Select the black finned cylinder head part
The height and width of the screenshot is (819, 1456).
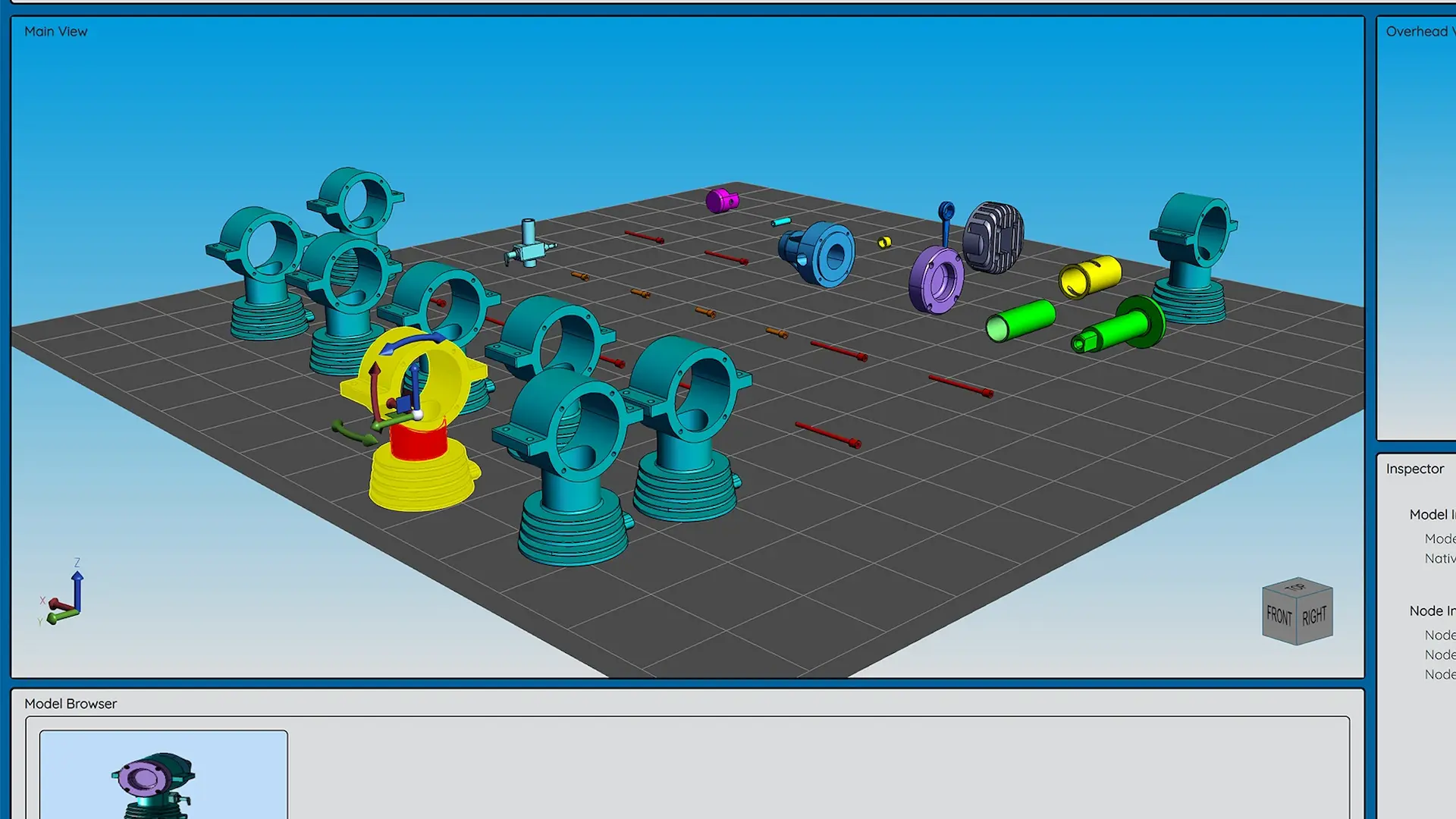[993, 235]
